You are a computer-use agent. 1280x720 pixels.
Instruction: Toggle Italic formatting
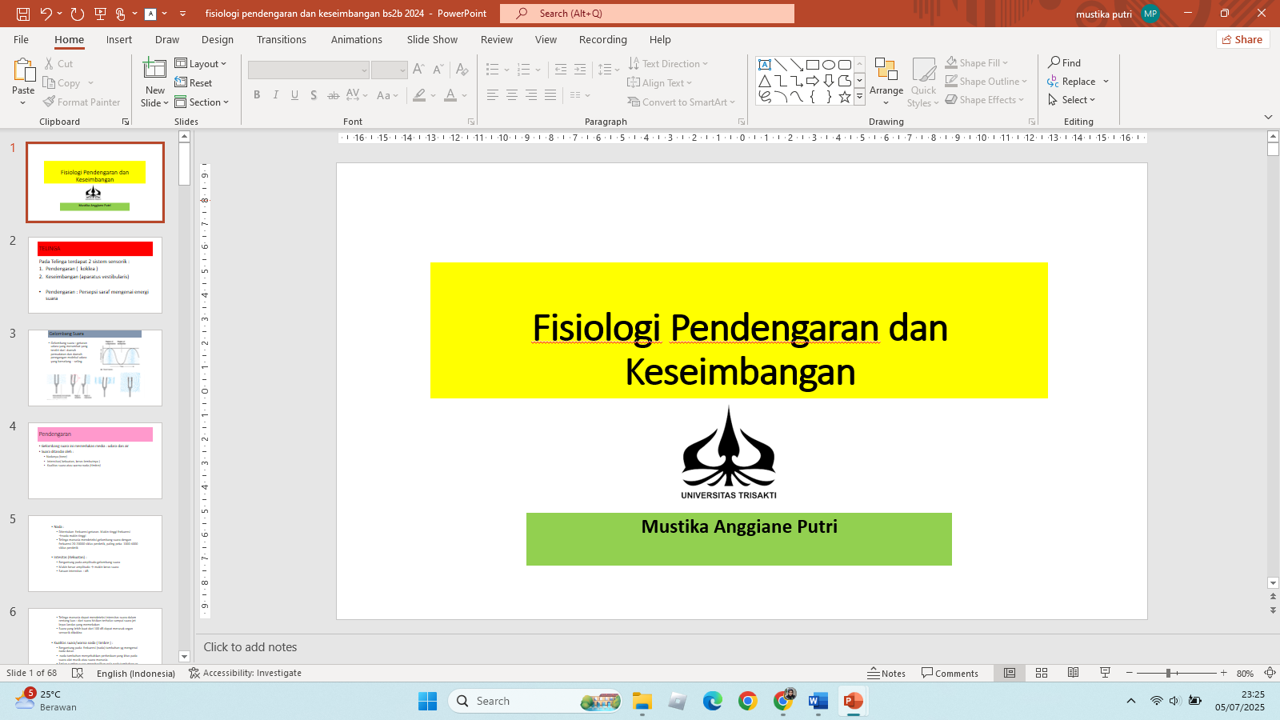click(276, 95)
